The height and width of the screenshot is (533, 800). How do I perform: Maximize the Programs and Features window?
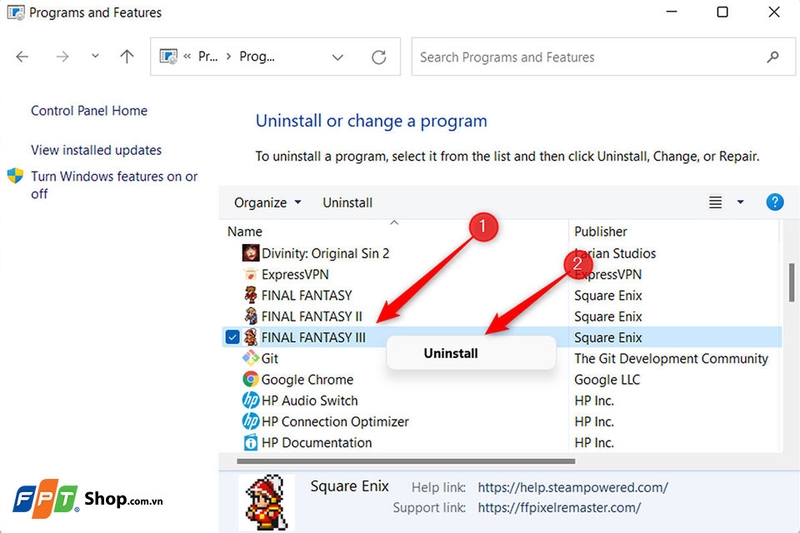click(x=722, y=11)
